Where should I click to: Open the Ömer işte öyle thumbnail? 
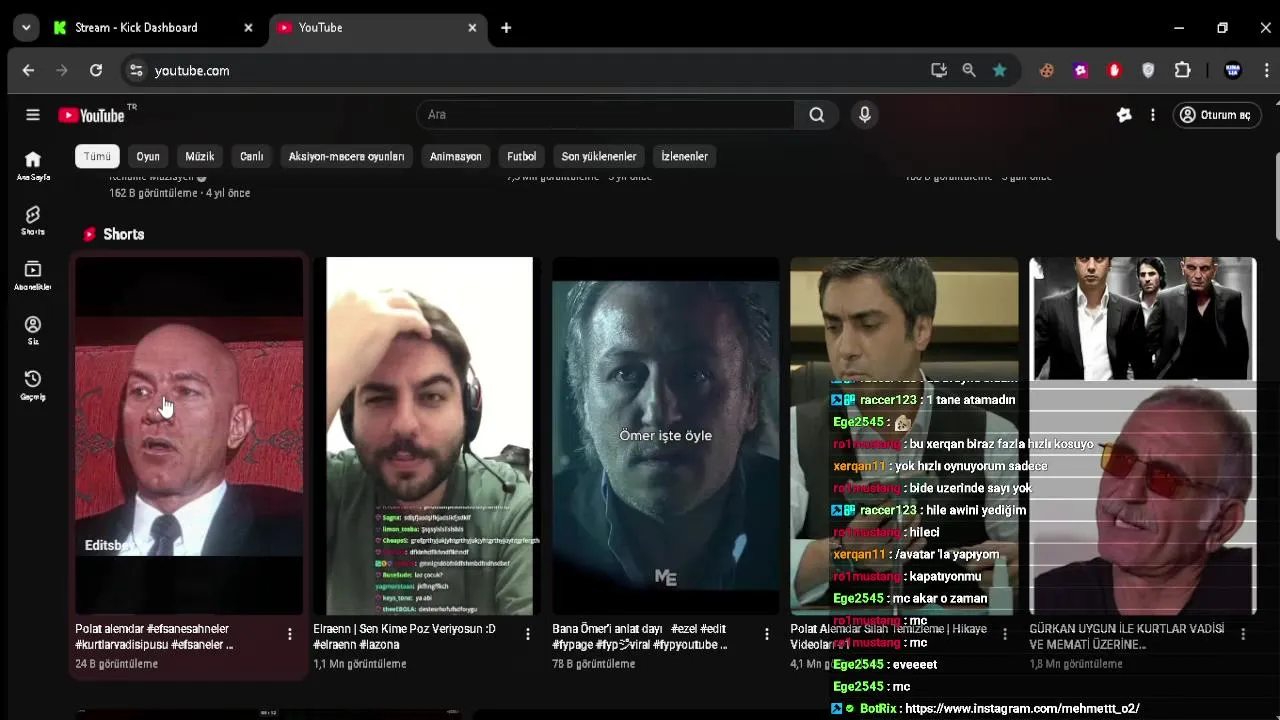pyautogui.click(x=666, y=436)
